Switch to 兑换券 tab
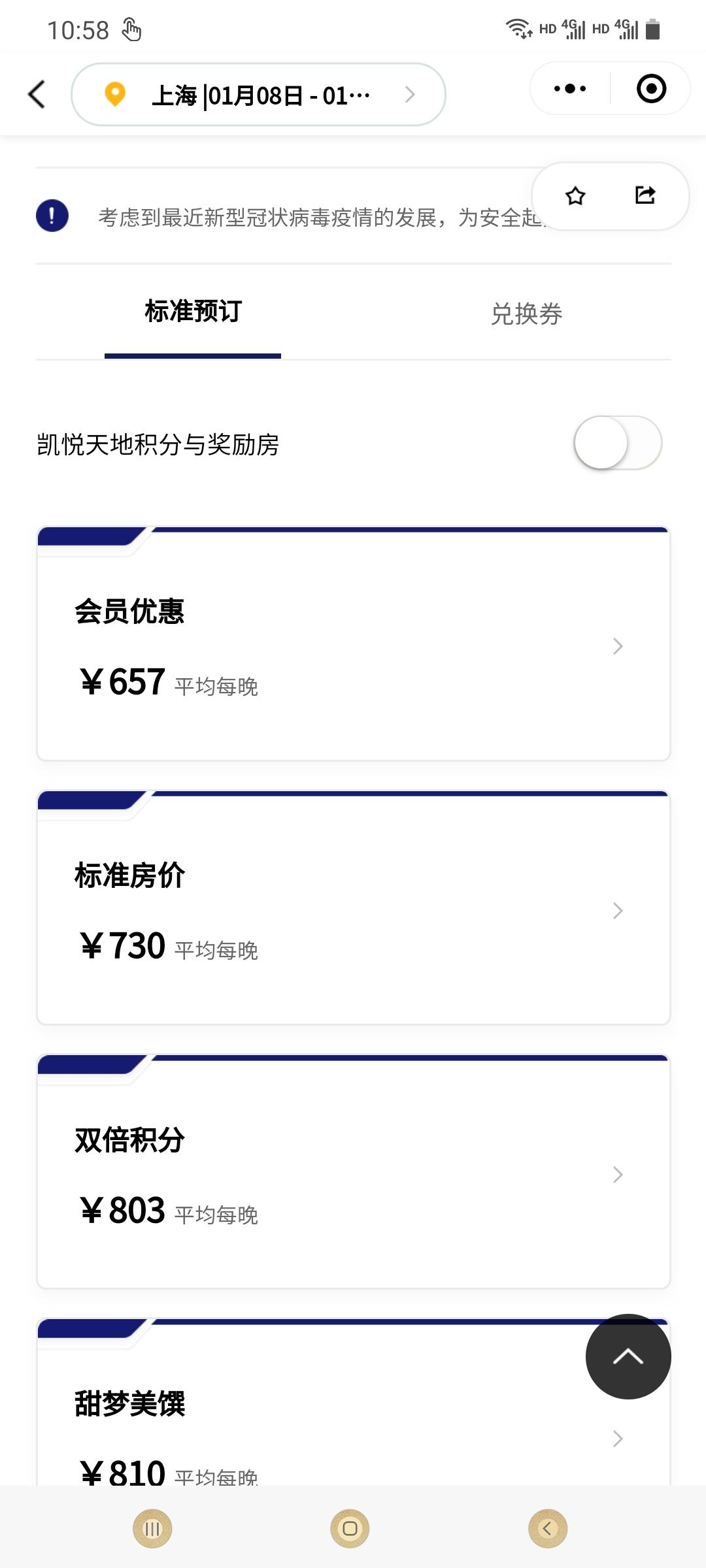This screenshot has width=706, height=1568. coord(526,314)
